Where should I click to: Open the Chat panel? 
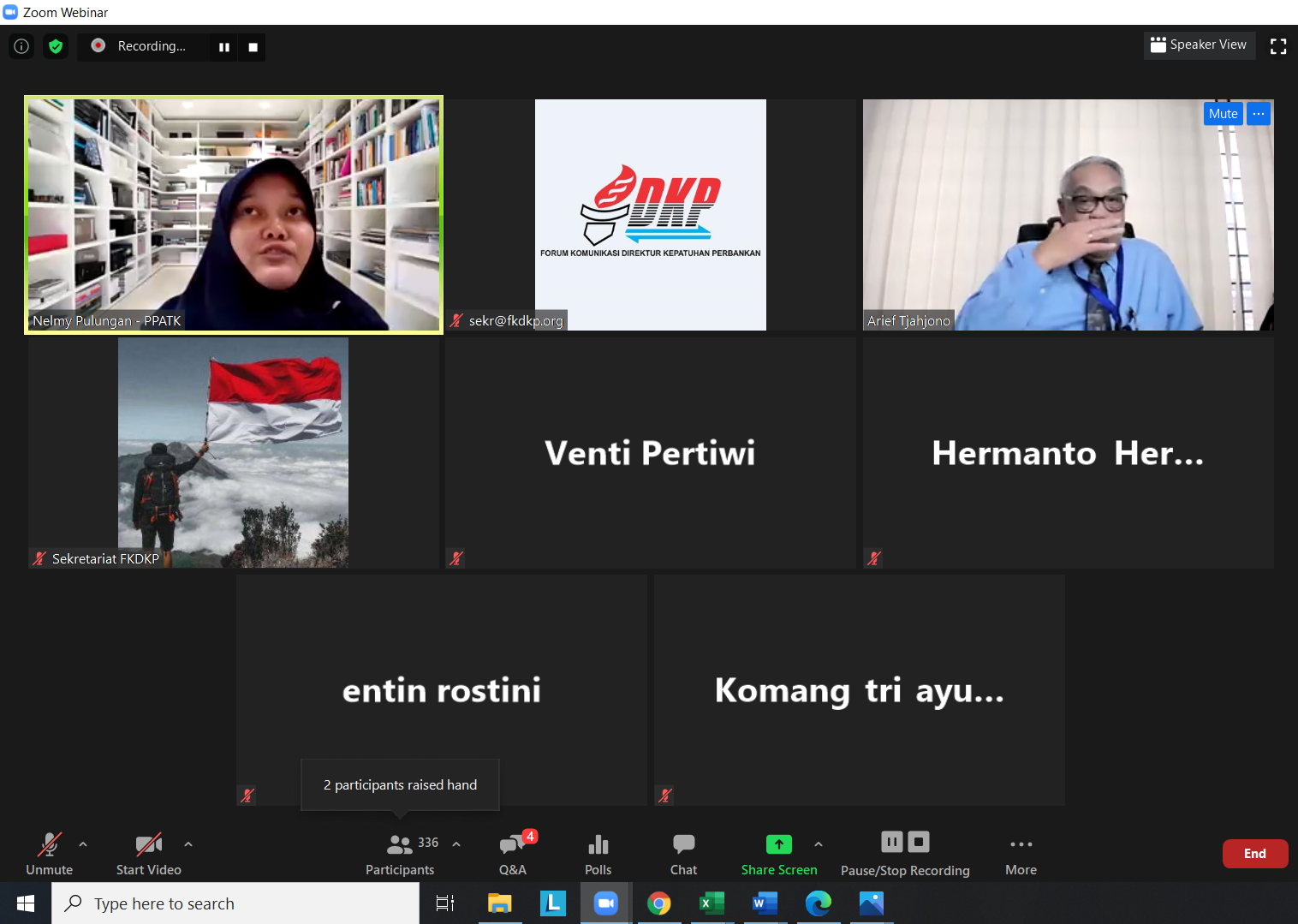(x=683, y=853)
